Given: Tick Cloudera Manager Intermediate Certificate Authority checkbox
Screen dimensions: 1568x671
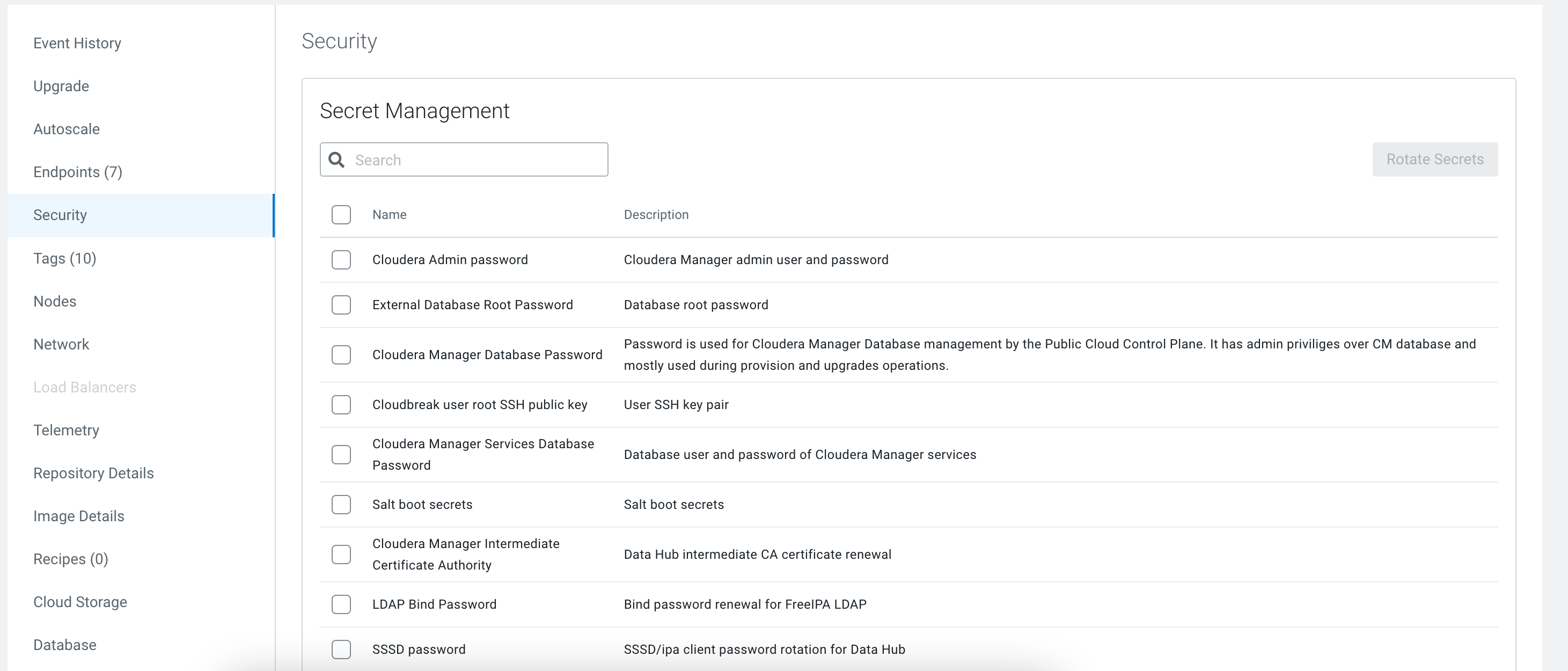Looking at the screenshot, I should [x=341, y=554].
